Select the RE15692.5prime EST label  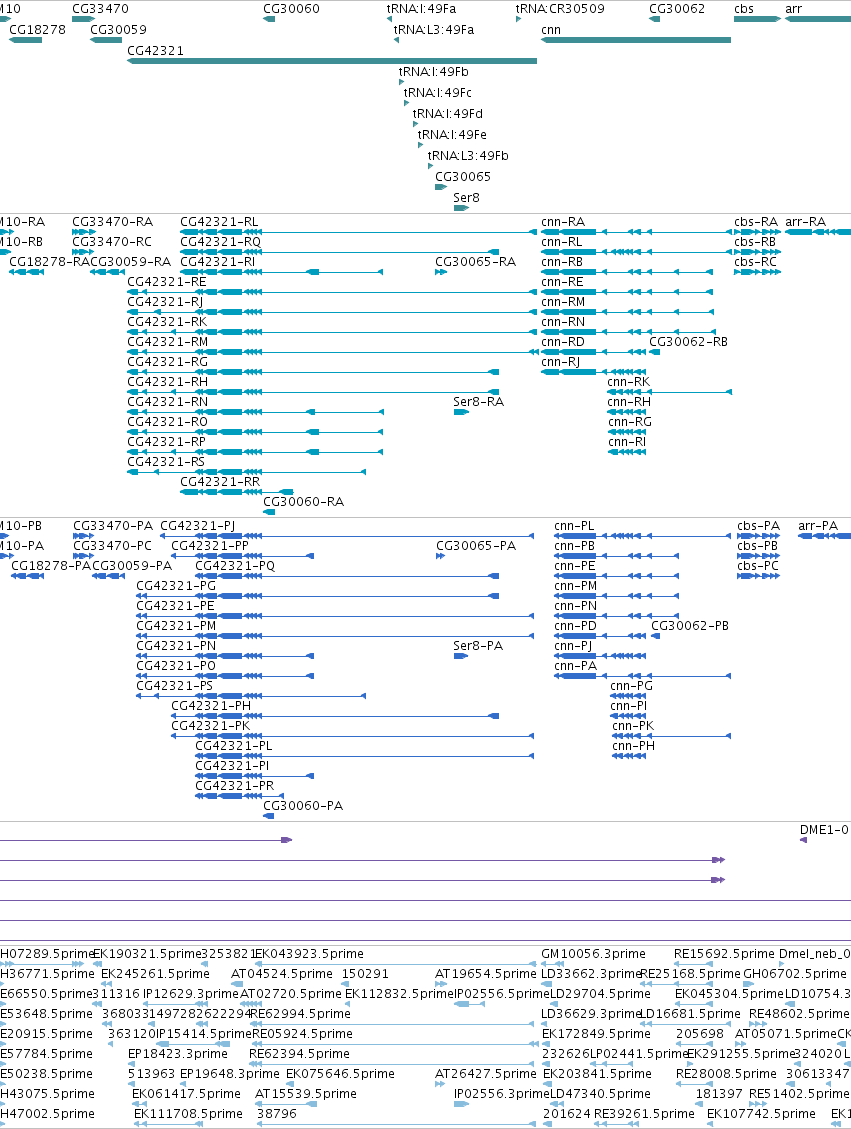pyautogui.click(x=724, y=954)
